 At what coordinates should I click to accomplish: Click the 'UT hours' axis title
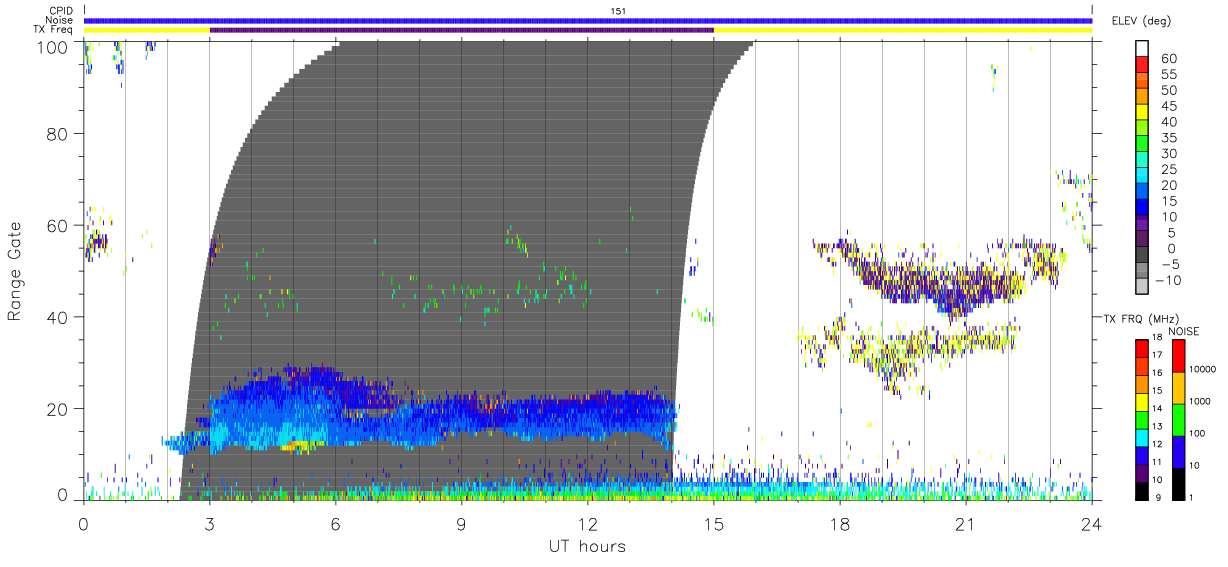pos(587,547)
